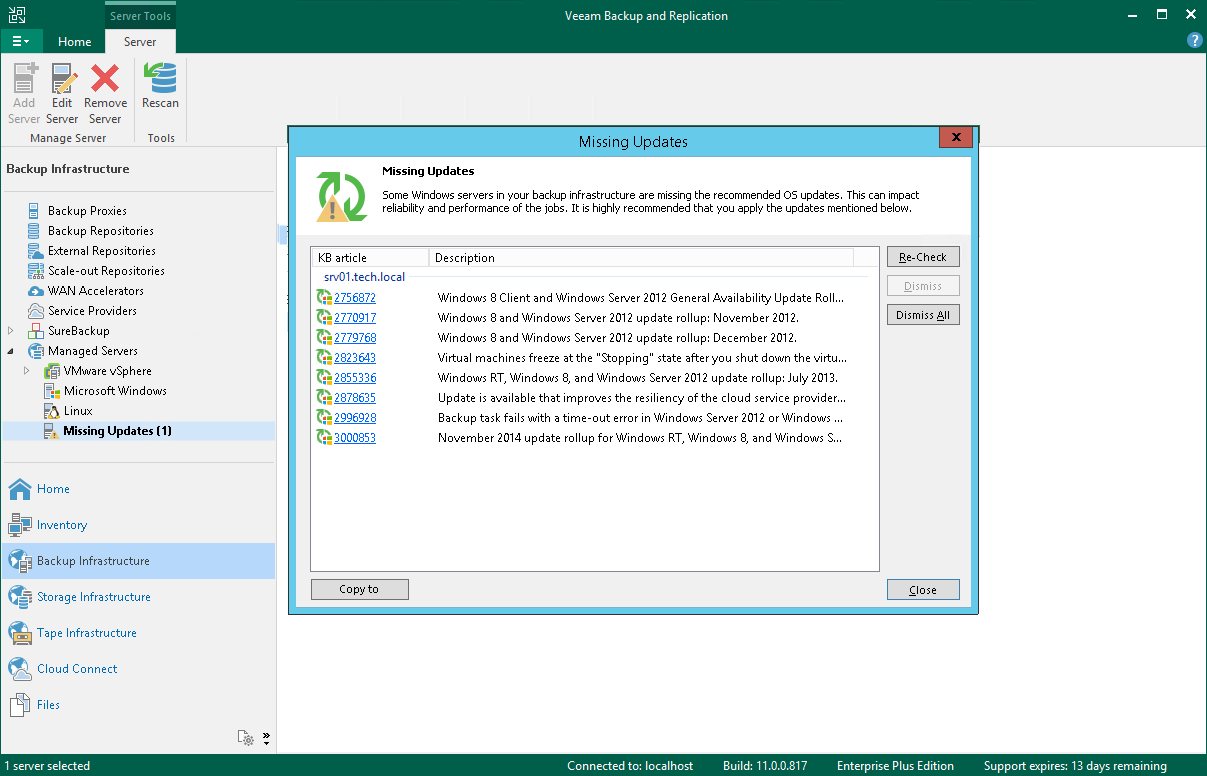Click the Edit Server ribbon icon
1207x776 pixels.
[62, 79]
